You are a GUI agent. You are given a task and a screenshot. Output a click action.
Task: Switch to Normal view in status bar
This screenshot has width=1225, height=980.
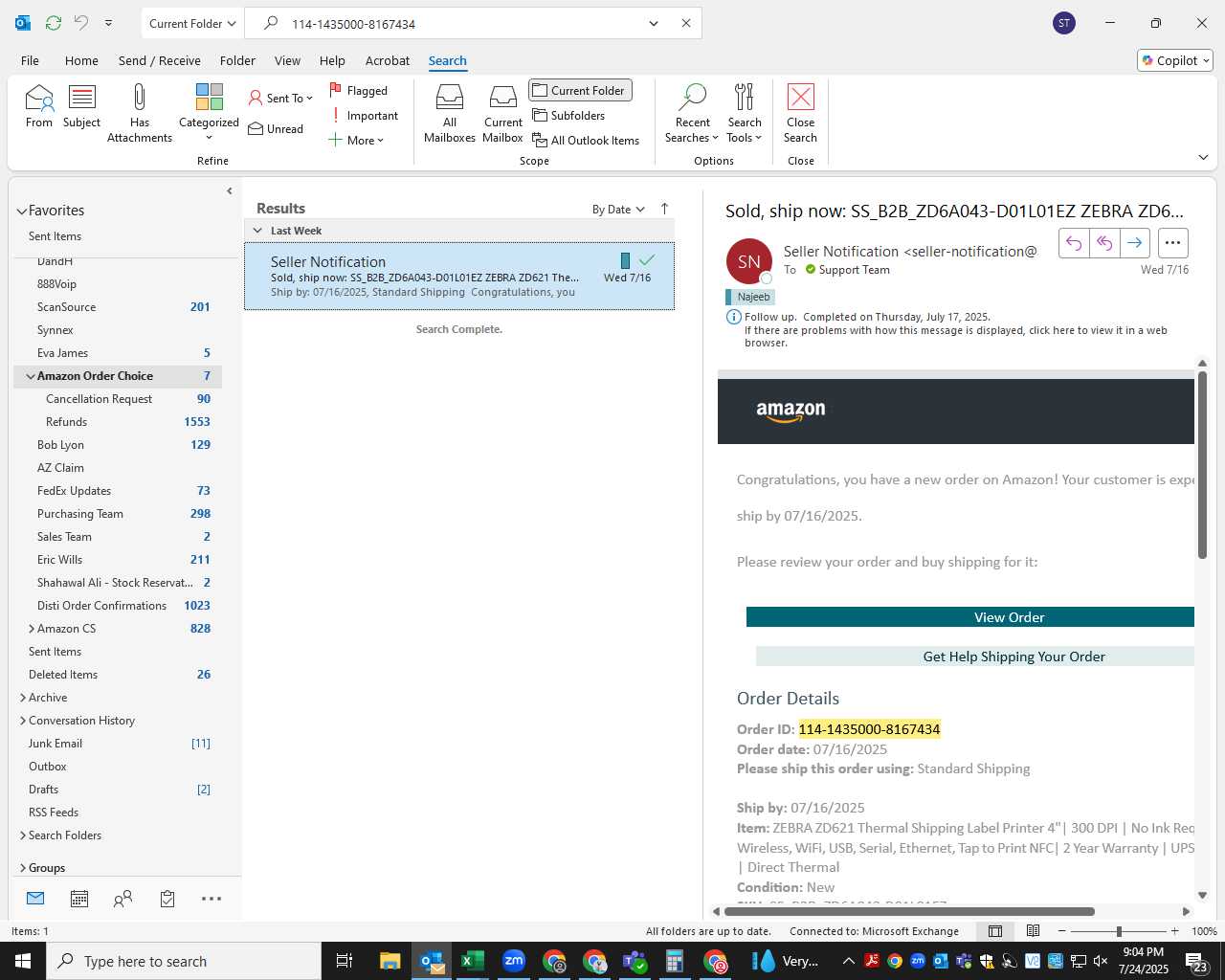(x=995, y=931)
